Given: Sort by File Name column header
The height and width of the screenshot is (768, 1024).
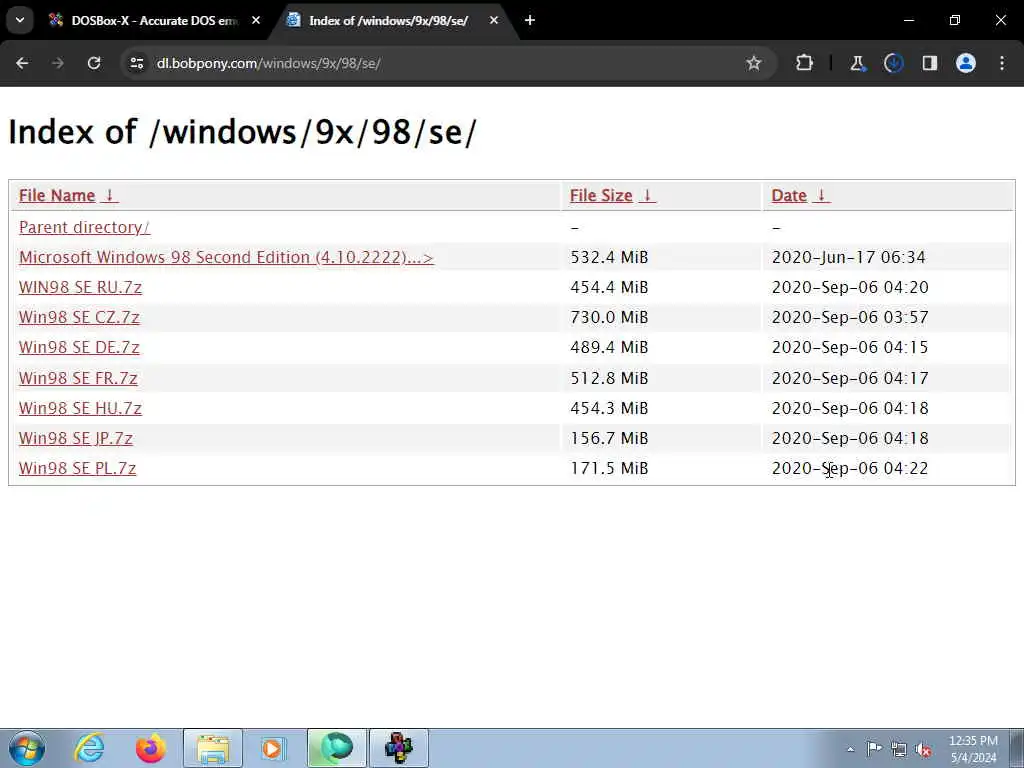Looking at the screenshot, I should pyautogui.click(x=57, y=195).
